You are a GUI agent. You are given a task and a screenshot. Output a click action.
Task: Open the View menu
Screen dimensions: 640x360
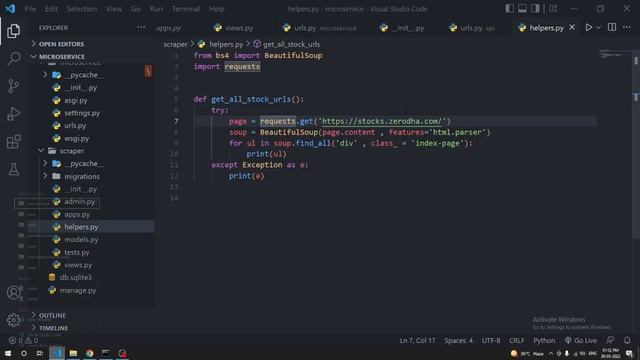[x=114, y=9]
